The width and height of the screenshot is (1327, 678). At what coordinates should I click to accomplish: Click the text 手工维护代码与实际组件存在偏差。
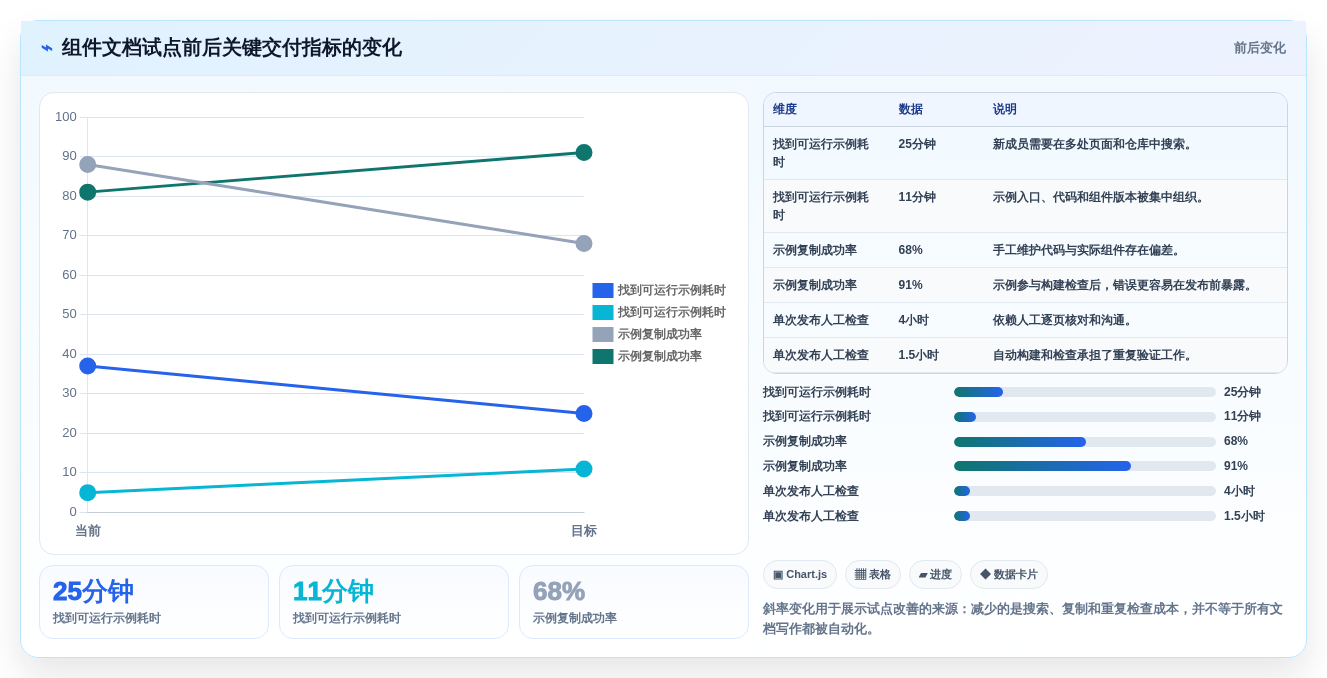(x=1088, y=250)
